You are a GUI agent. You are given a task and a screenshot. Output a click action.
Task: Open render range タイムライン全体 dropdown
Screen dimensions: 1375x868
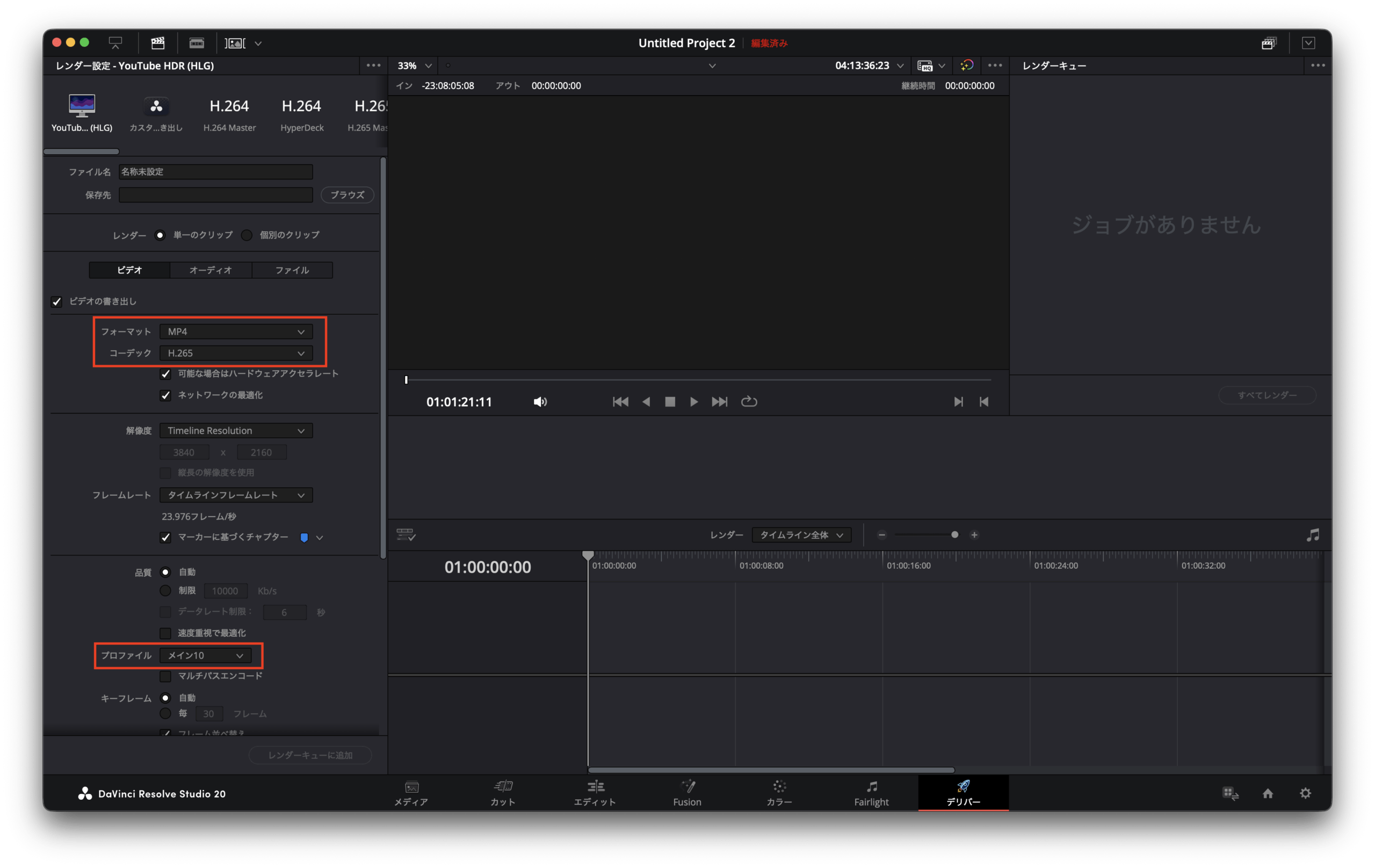802,535
